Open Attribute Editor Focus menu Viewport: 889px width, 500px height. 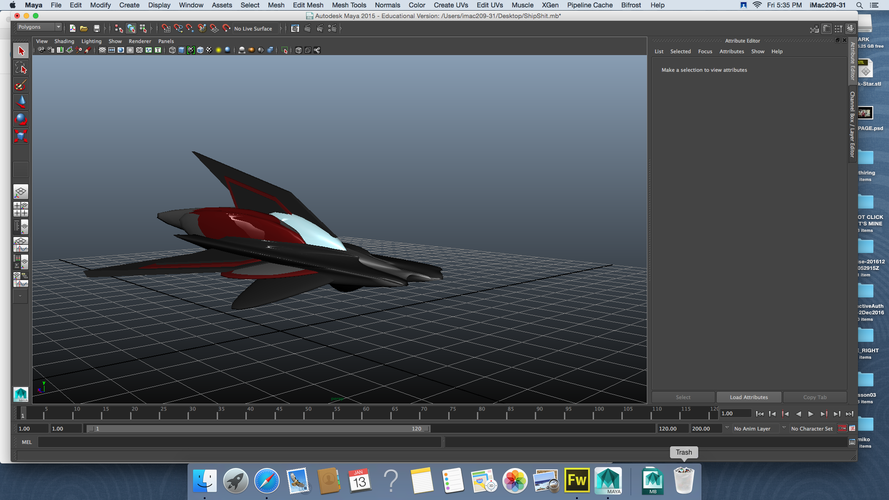click(705, 52)
